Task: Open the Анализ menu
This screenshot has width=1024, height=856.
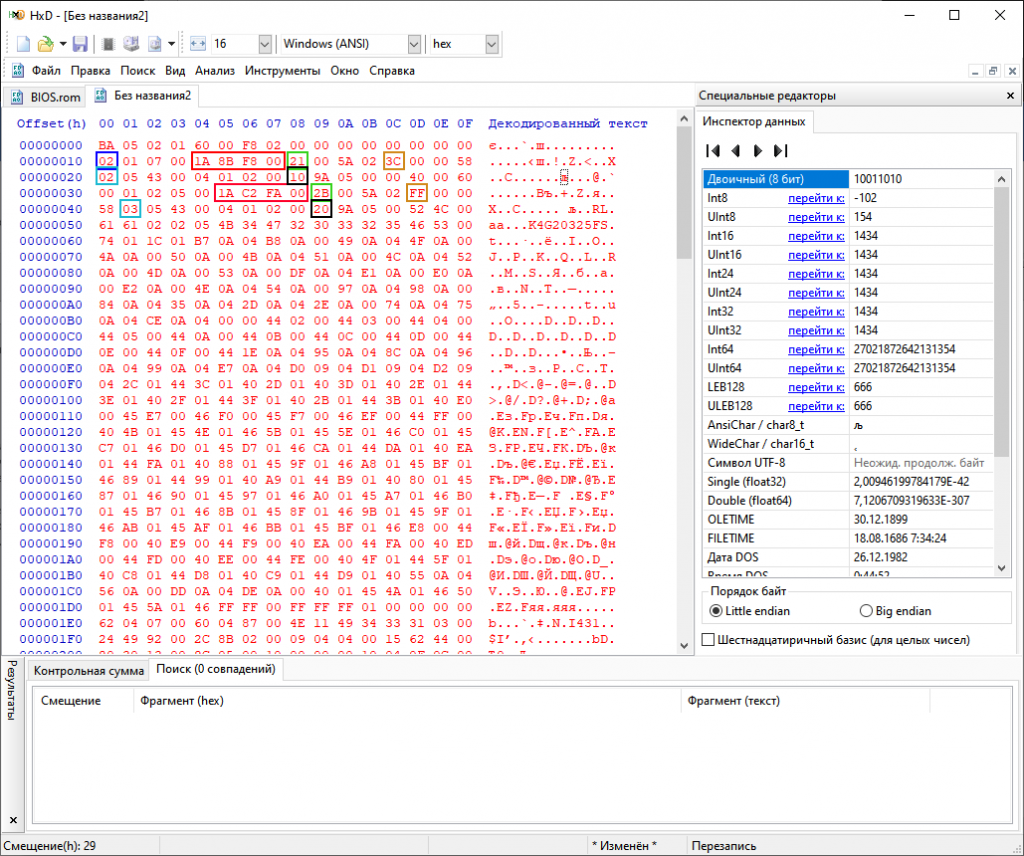Action: point(215,71)
